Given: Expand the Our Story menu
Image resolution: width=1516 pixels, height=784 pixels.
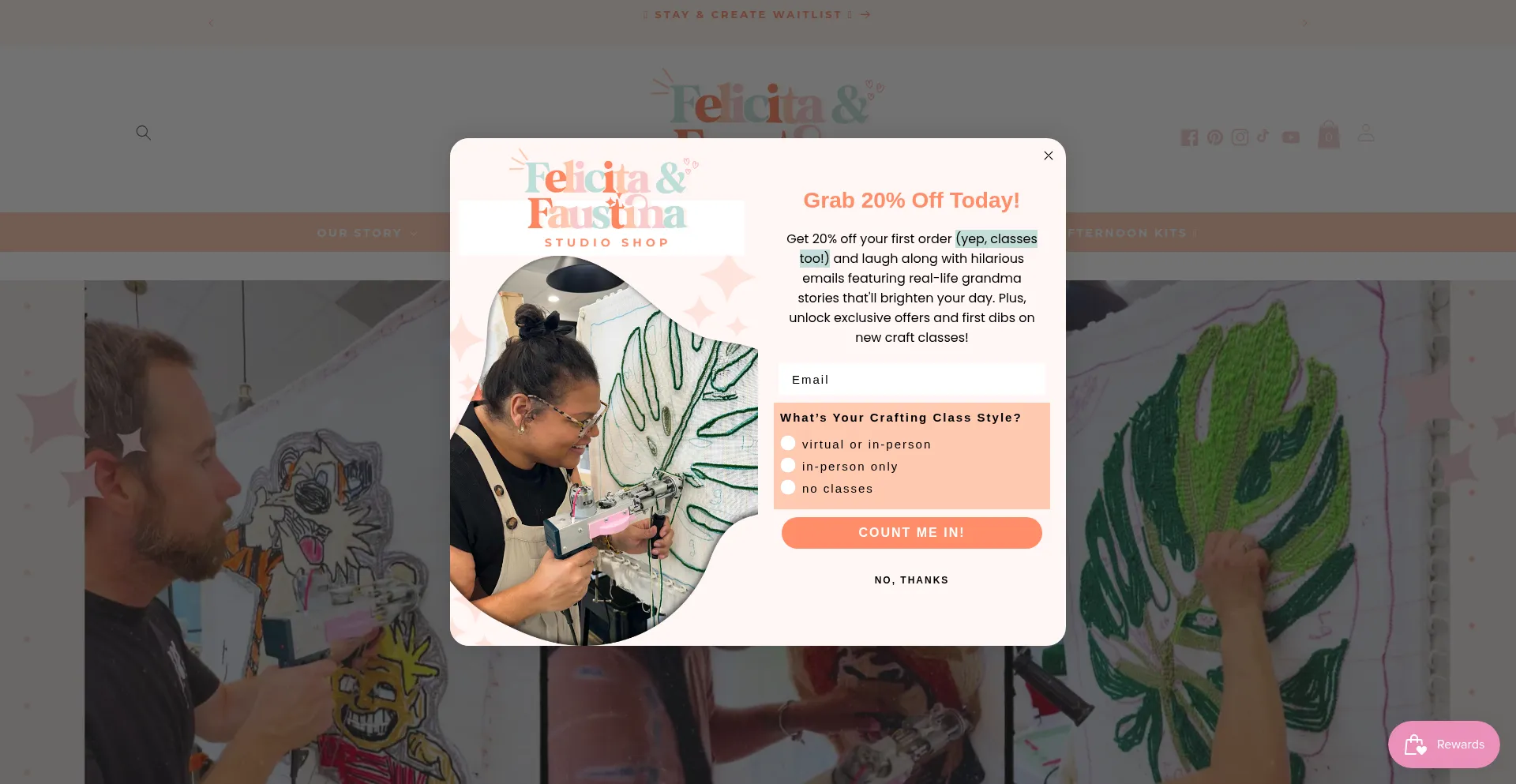Looking at the screenshot, I should 367,233.
